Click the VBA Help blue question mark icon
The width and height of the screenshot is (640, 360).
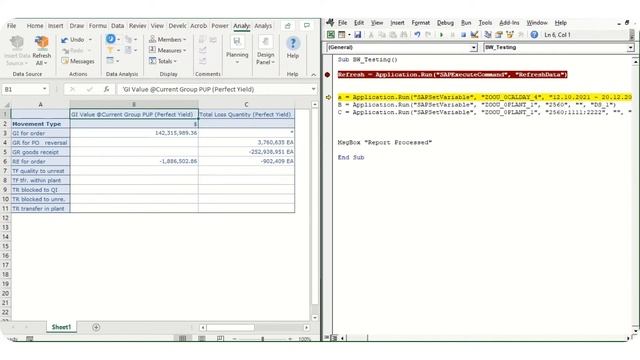534,35
